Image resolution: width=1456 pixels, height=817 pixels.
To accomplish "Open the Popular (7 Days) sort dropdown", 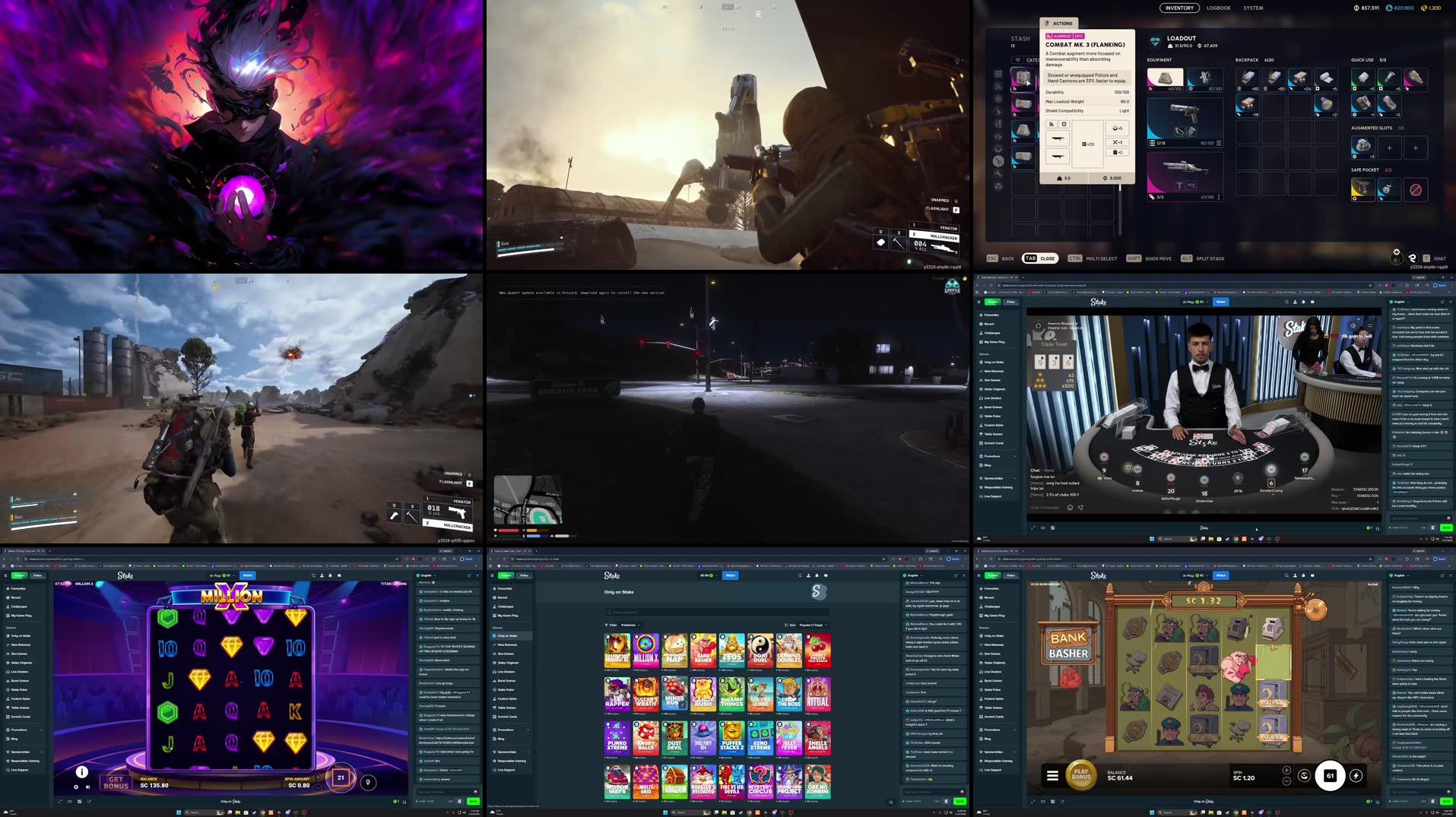I will coord(812,625).
